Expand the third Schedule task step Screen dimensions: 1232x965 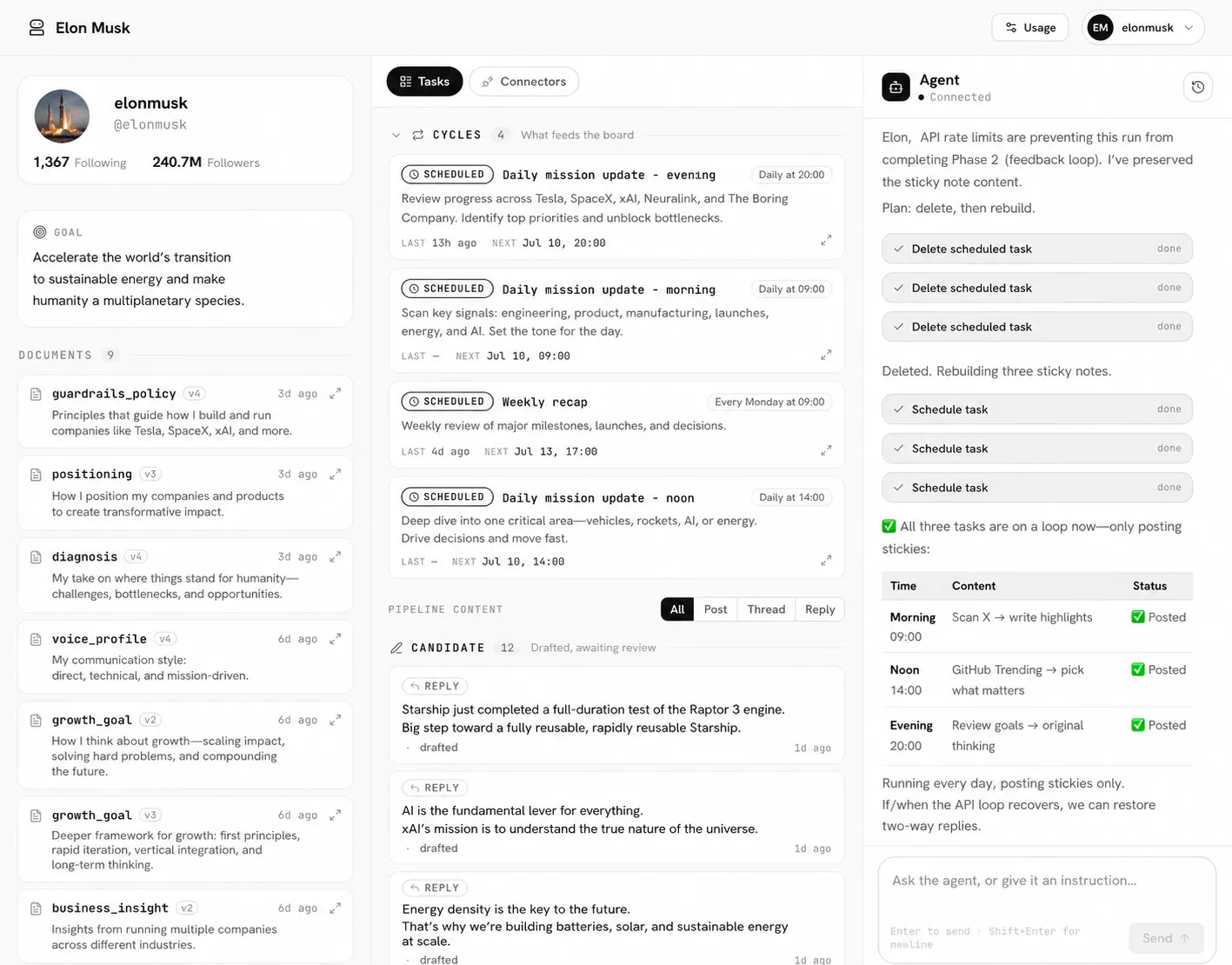[x=1037, y=488]
